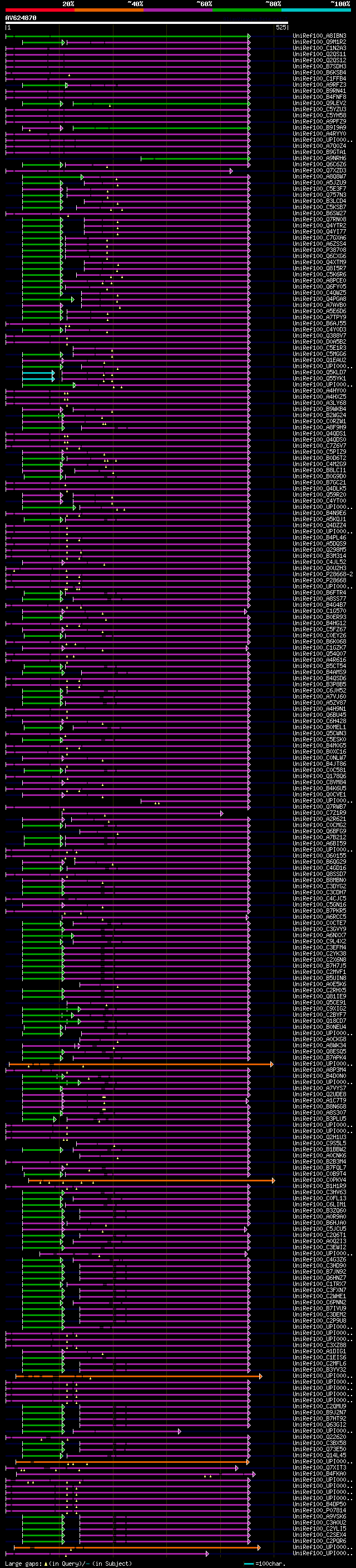The image size is (356, 1568).
Task: Click hit UniRef100_A9RFZ3
Action: point(319,85)
